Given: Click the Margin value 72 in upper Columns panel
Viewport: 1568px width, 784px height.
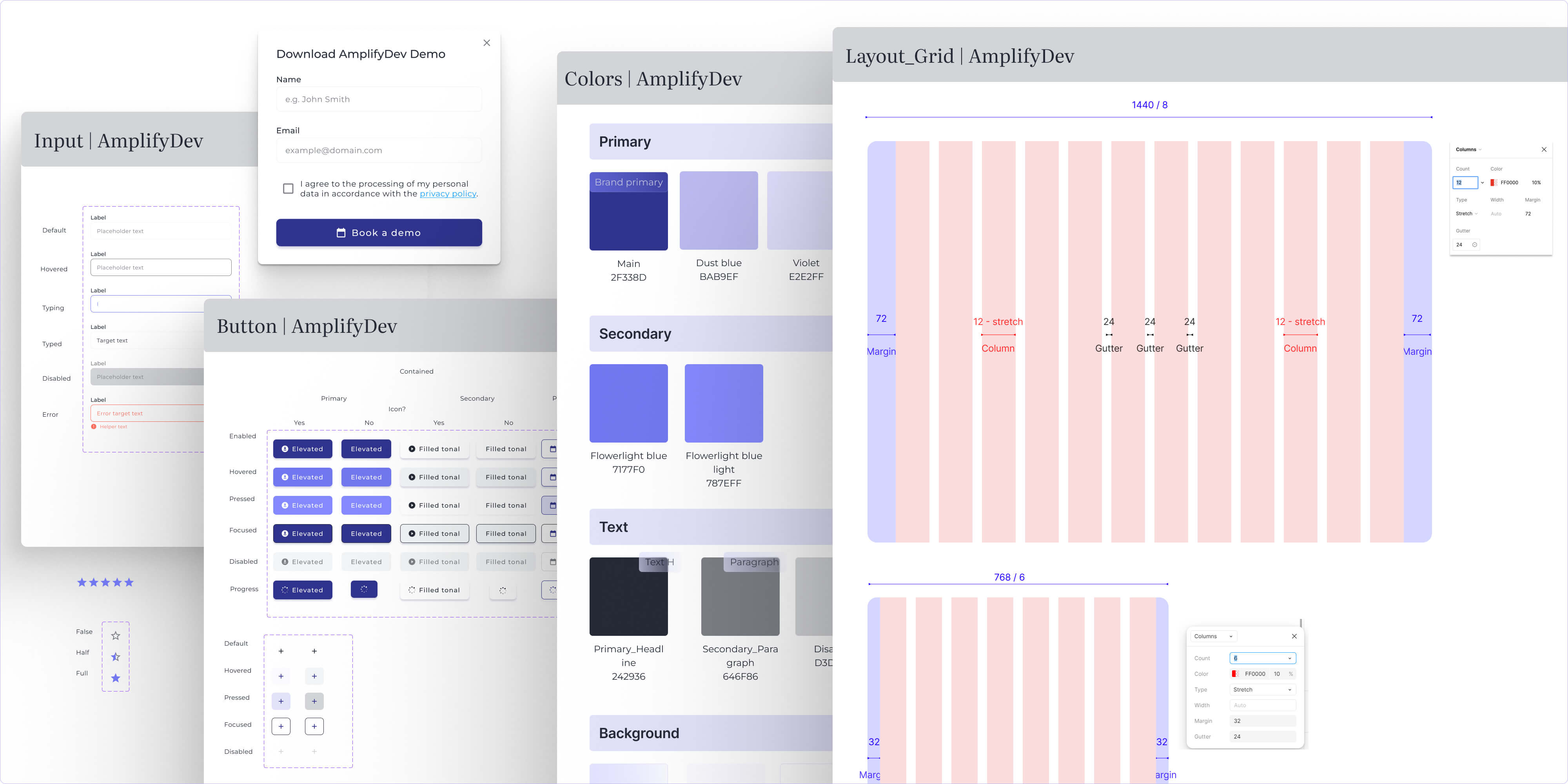Looking at the screenshot, I should pyautogui.click(x=1528, y=214).
